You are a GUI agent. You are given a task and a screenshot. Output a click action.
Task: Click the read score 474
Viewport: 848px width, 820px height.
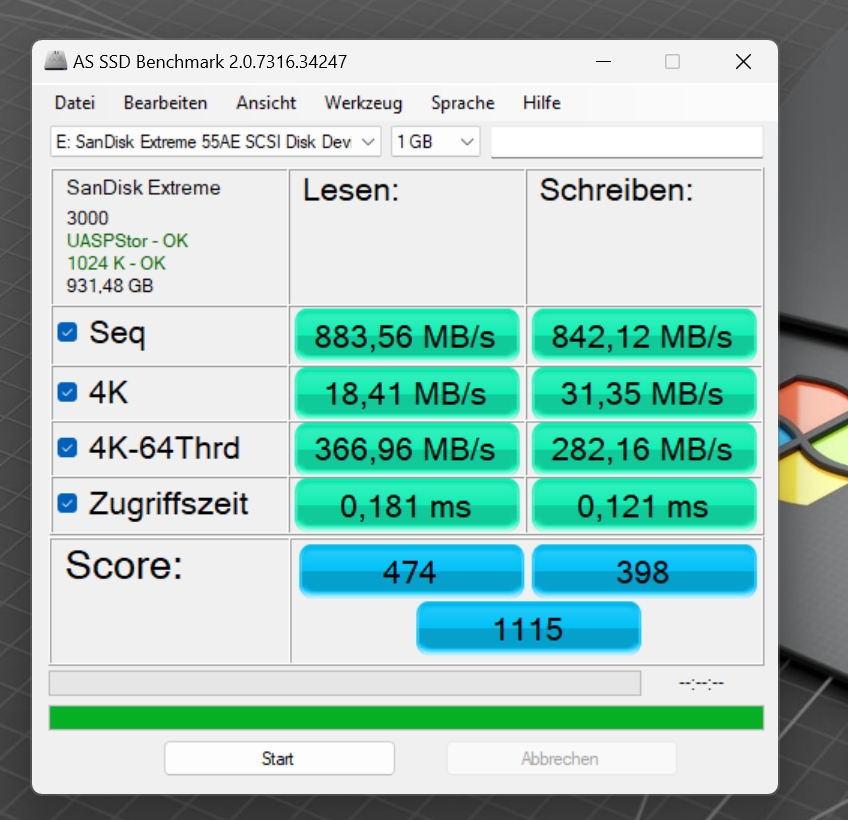[411, 570]
